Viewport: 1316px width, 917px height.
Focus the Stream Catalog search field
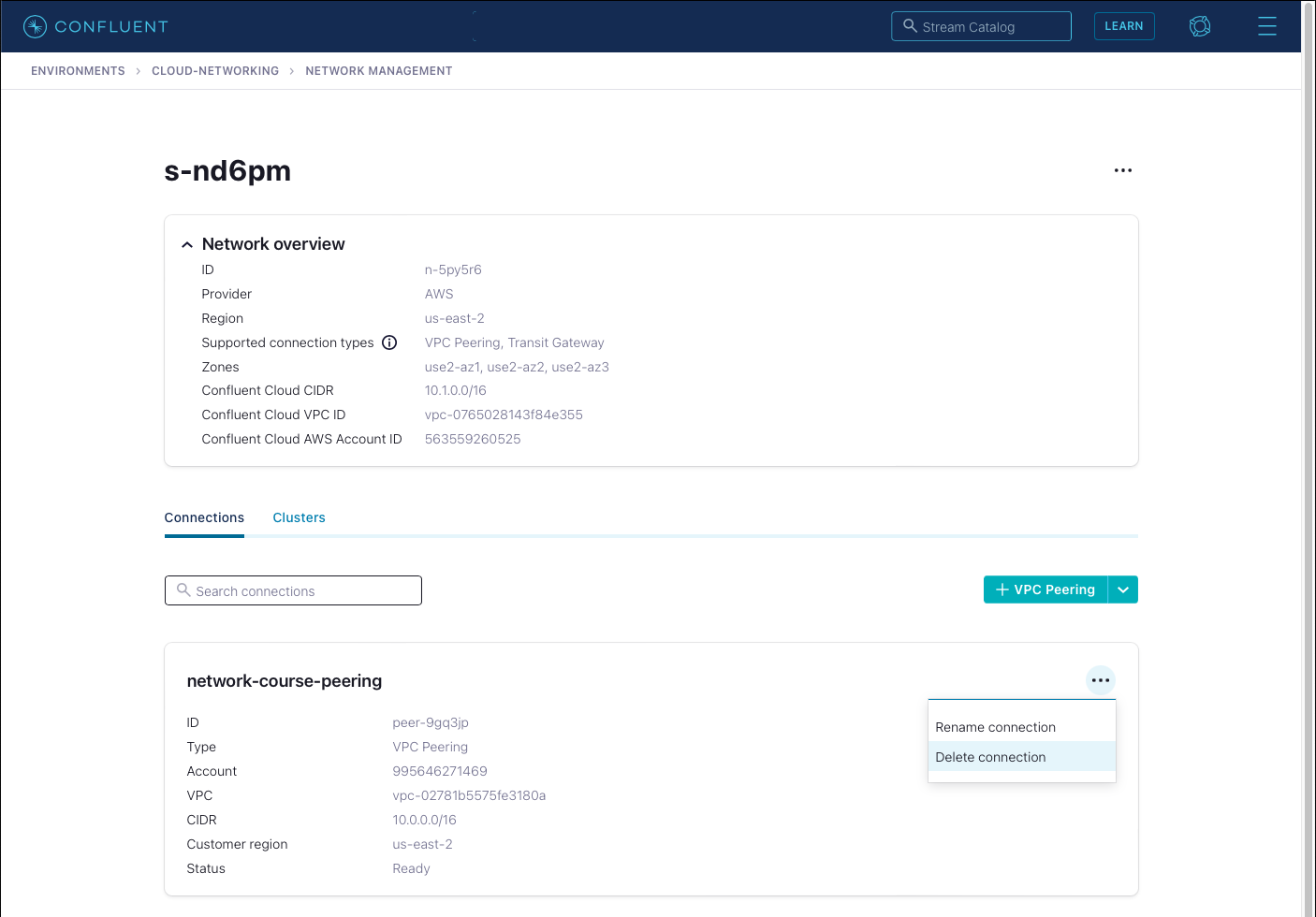[981, 26]
